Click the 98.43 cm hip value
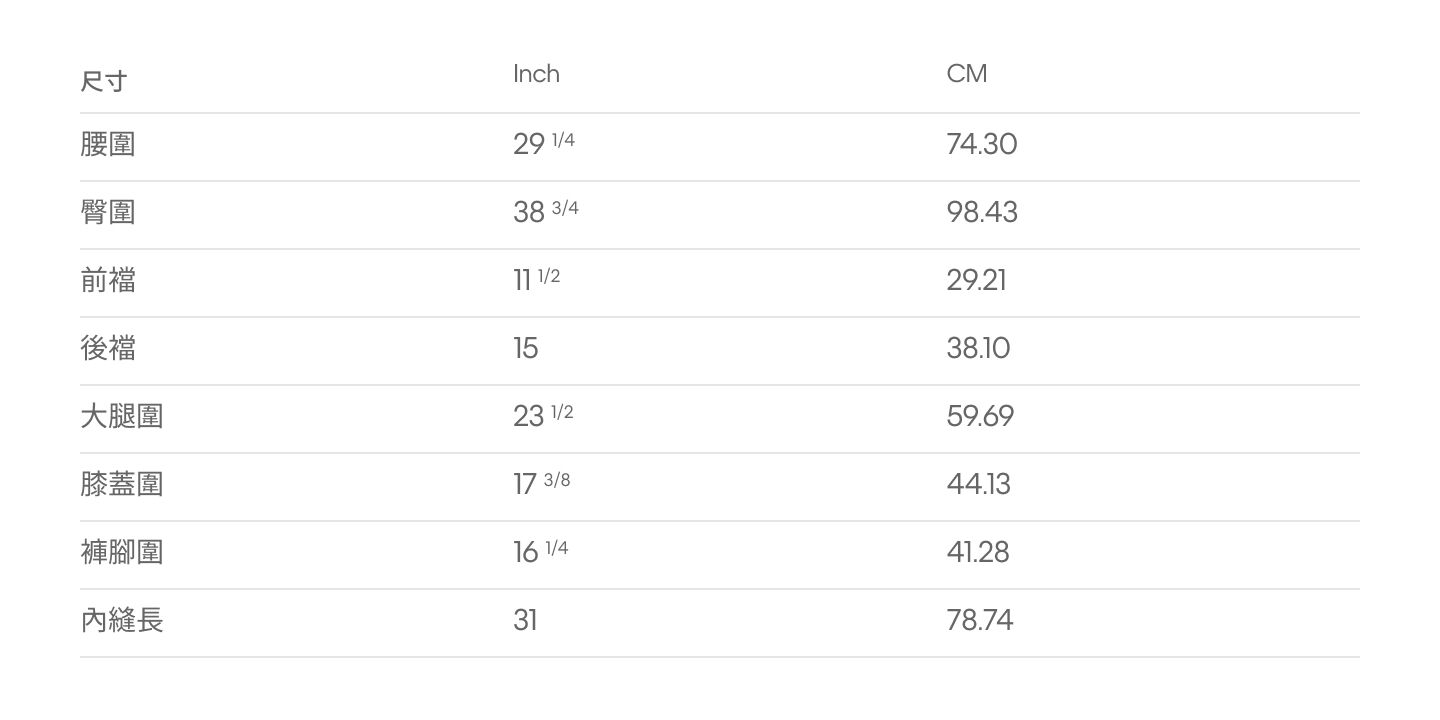Screen dimensions: 1440x720 [x=982, y=212]
